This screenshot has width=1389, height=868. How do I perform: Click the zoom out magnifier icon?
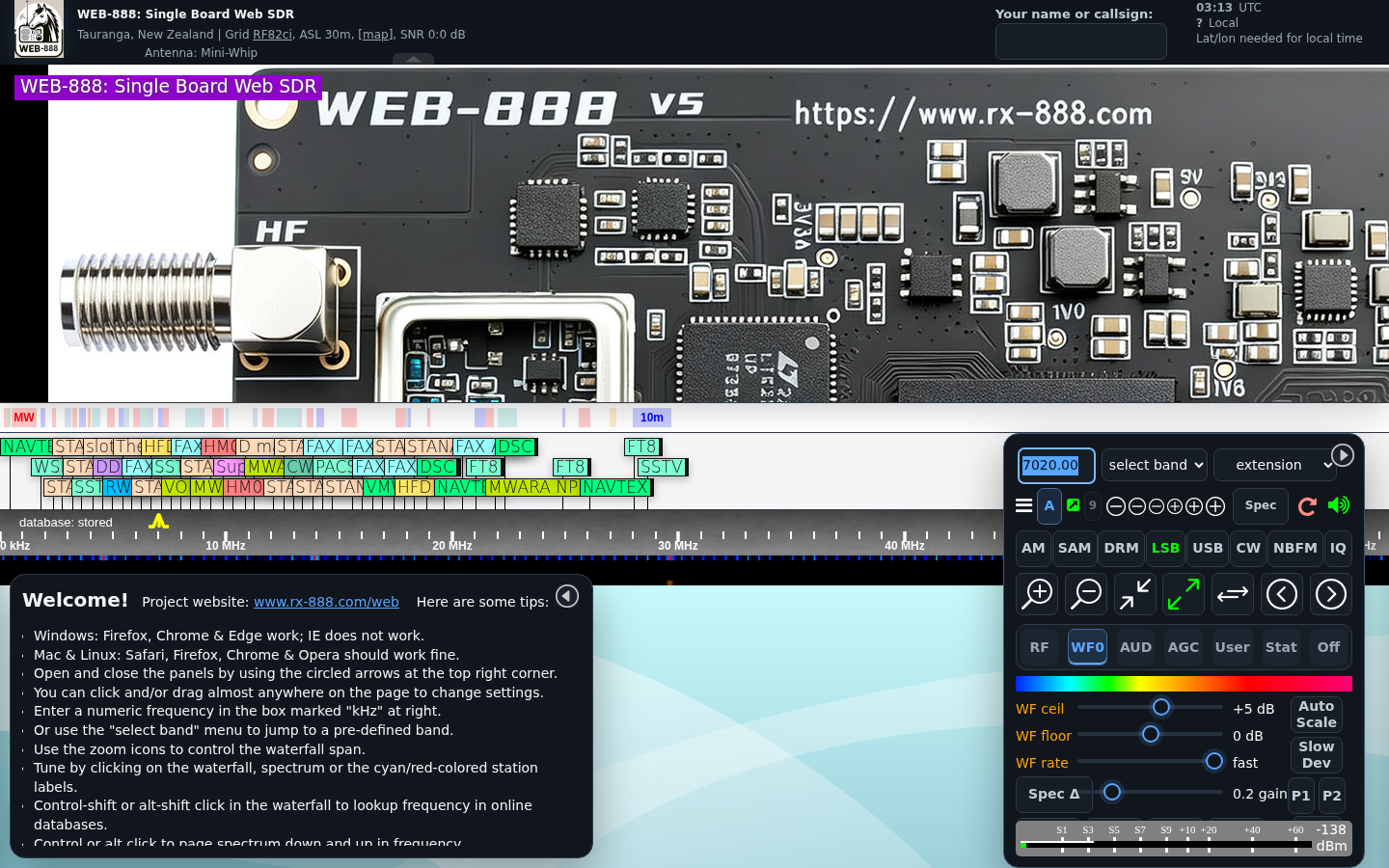click(1086, 594)
